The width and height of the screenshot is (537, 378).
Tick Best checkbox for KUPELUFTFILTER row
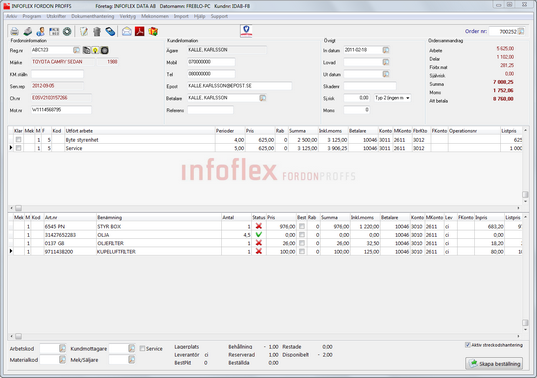point(302,251)
